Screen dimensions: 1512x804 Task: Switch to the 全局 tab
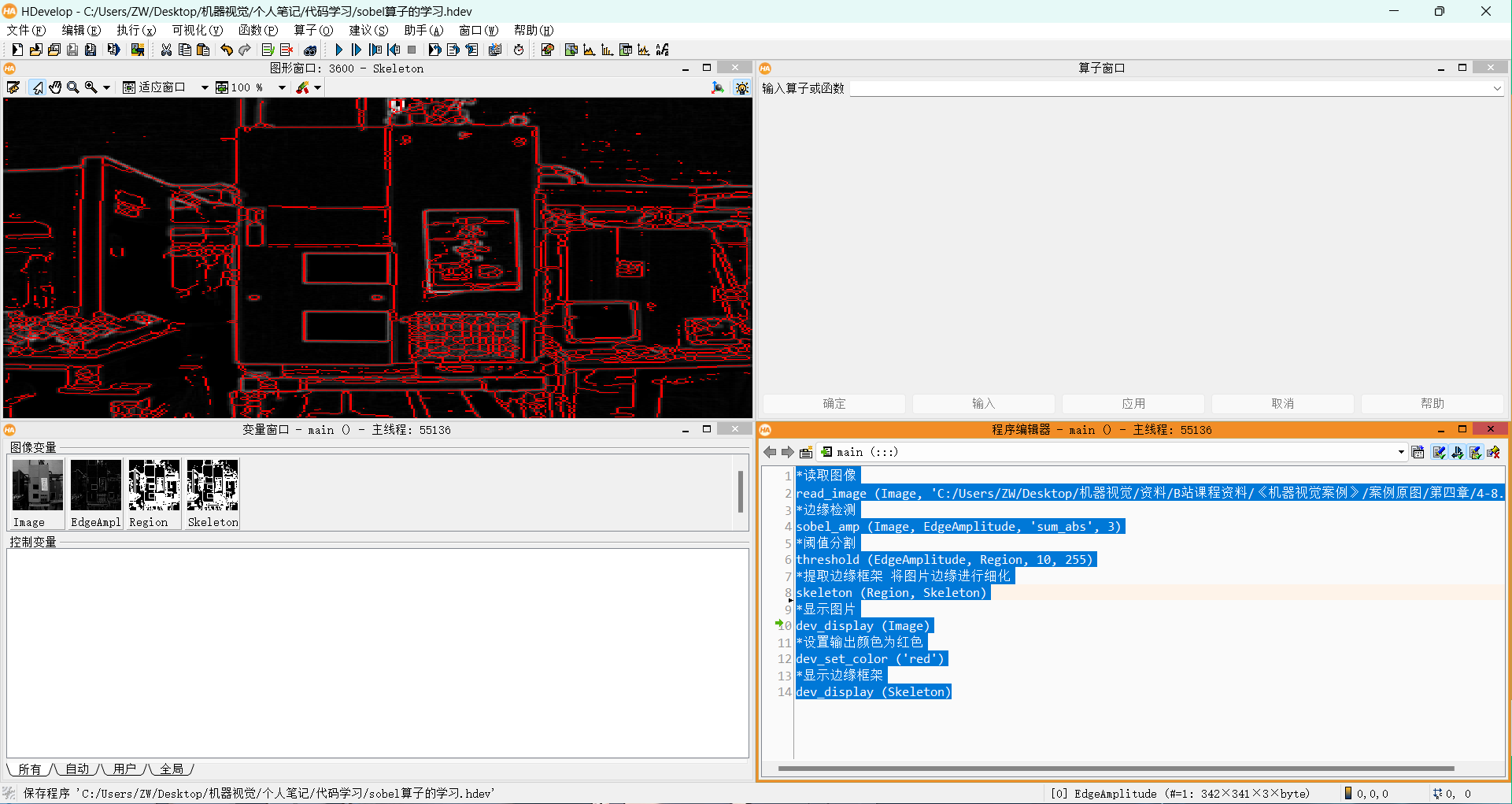click(172, 769)
